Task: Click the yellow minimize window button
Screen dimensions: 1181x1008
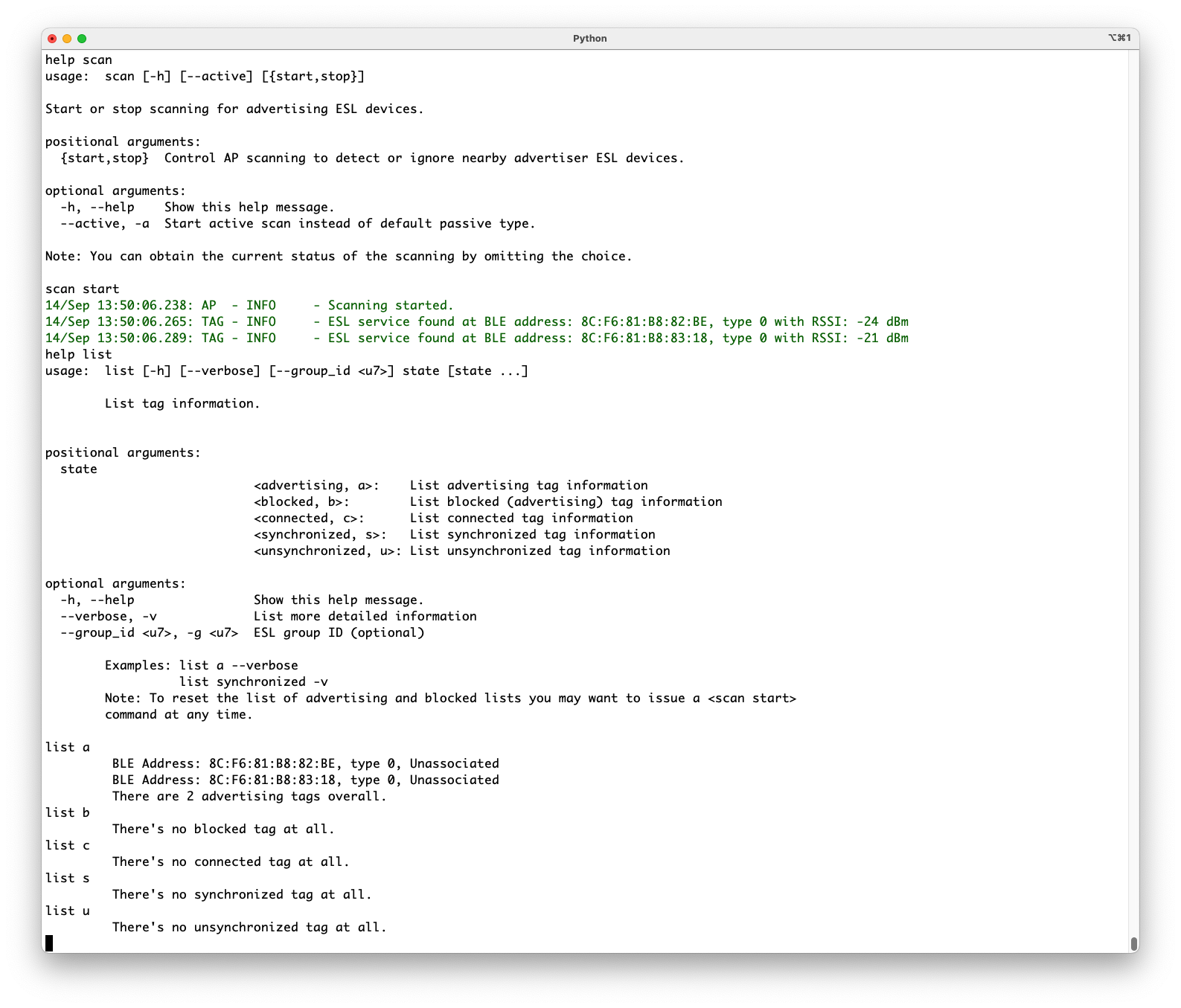Action: [67, 39]
